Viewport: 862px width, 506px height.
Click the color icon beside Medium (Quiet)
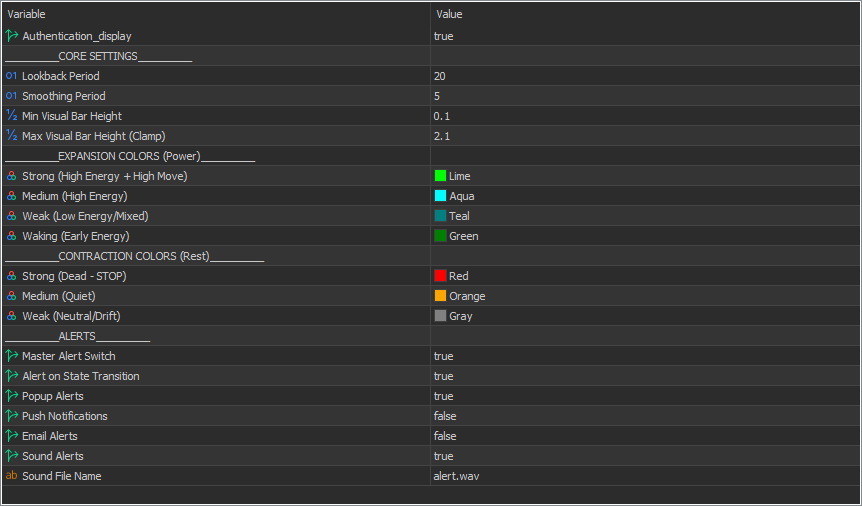(12, 296)
